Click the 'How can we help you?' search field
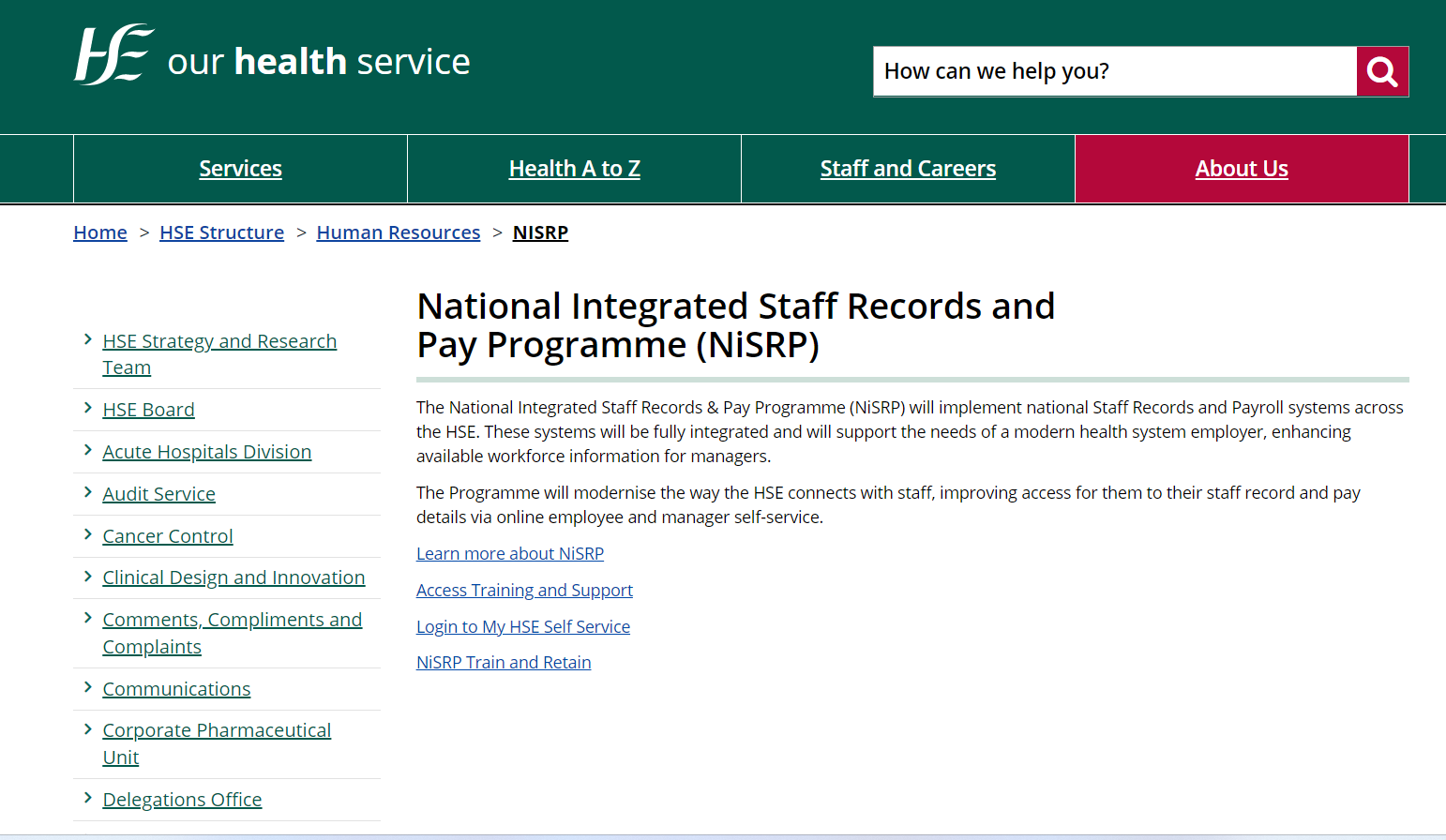1446x840 pixels. (x=1114, y=71)
